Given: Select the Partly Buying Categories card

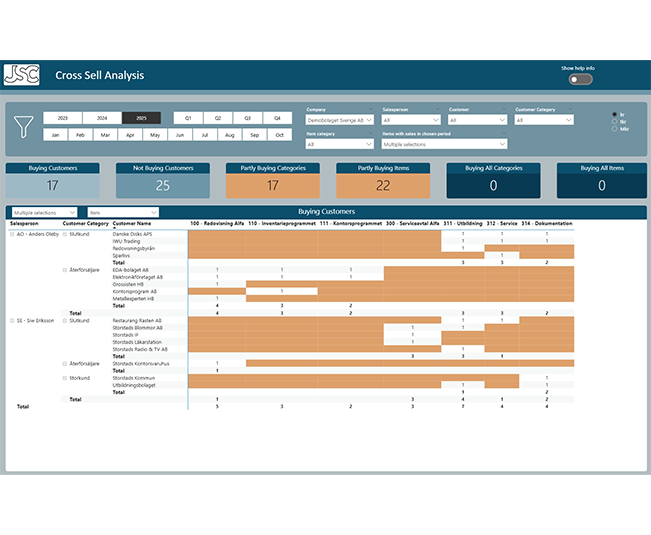Looking at the screenshot, I should click(x=273, y=180).
